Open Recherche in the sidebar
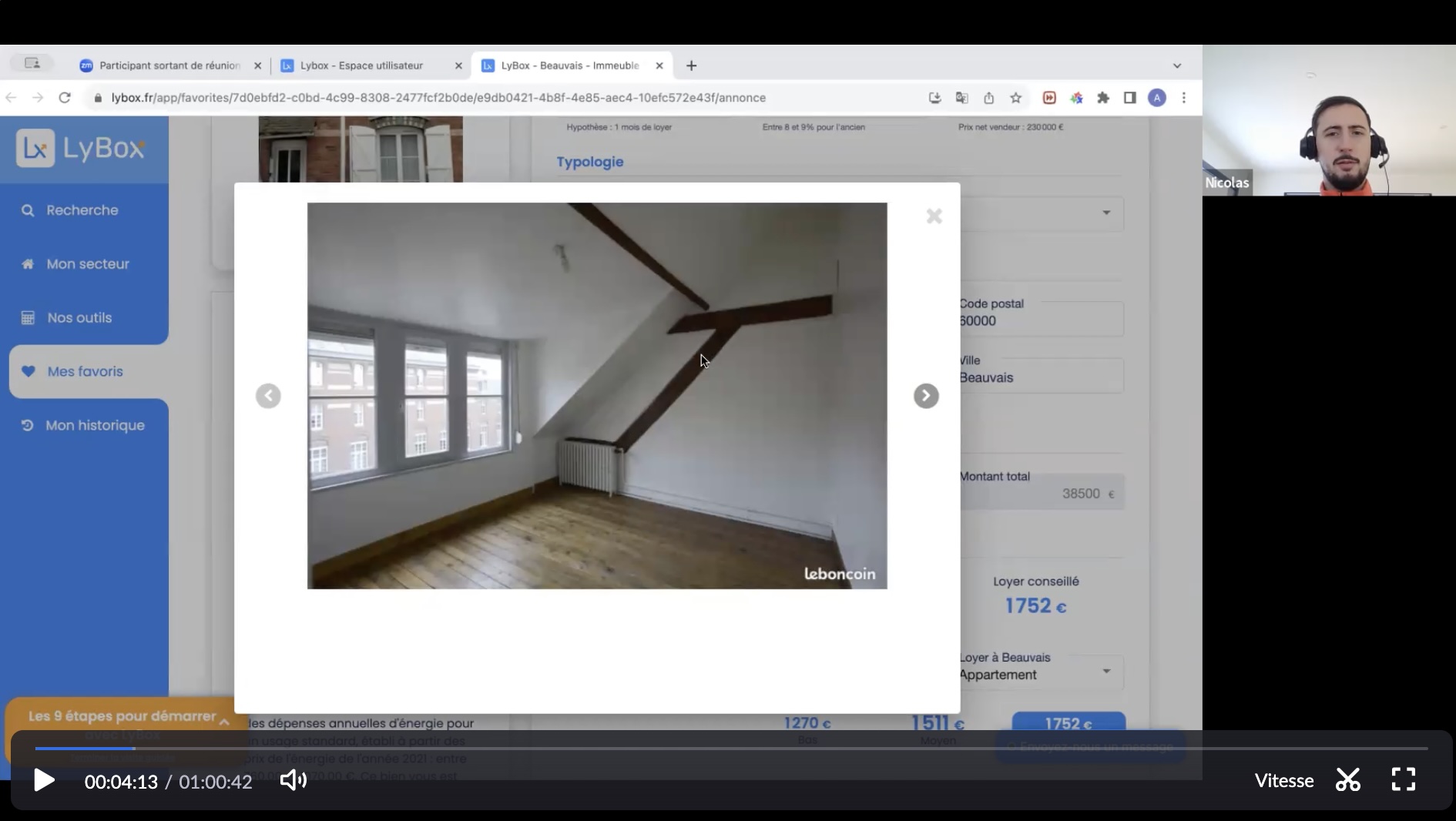This screenshot has width=1456, height=821. click(x=82, y=210)
